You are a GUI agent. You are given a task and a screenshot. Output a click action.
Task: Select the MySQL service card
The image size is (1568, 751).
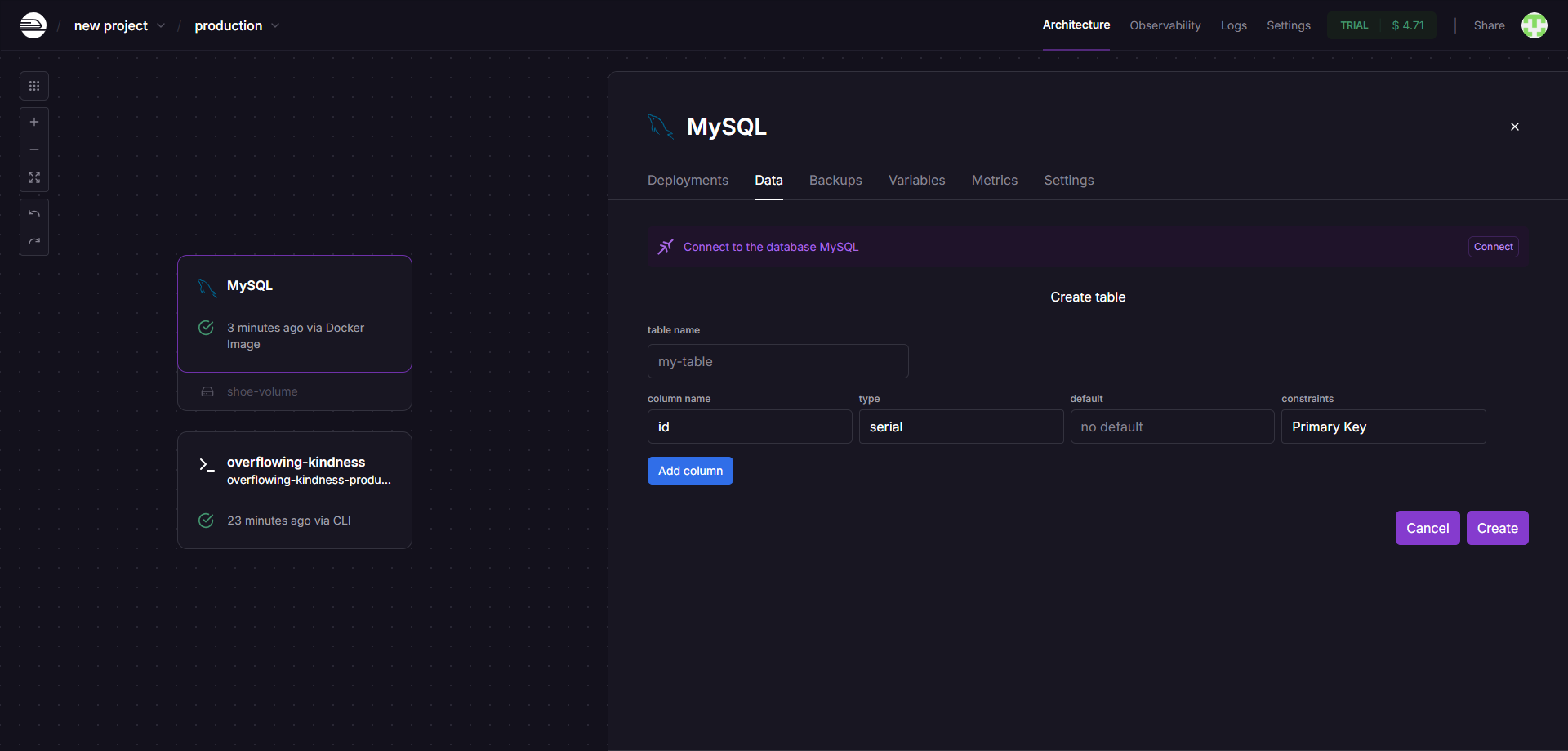(x=295, y=314)
